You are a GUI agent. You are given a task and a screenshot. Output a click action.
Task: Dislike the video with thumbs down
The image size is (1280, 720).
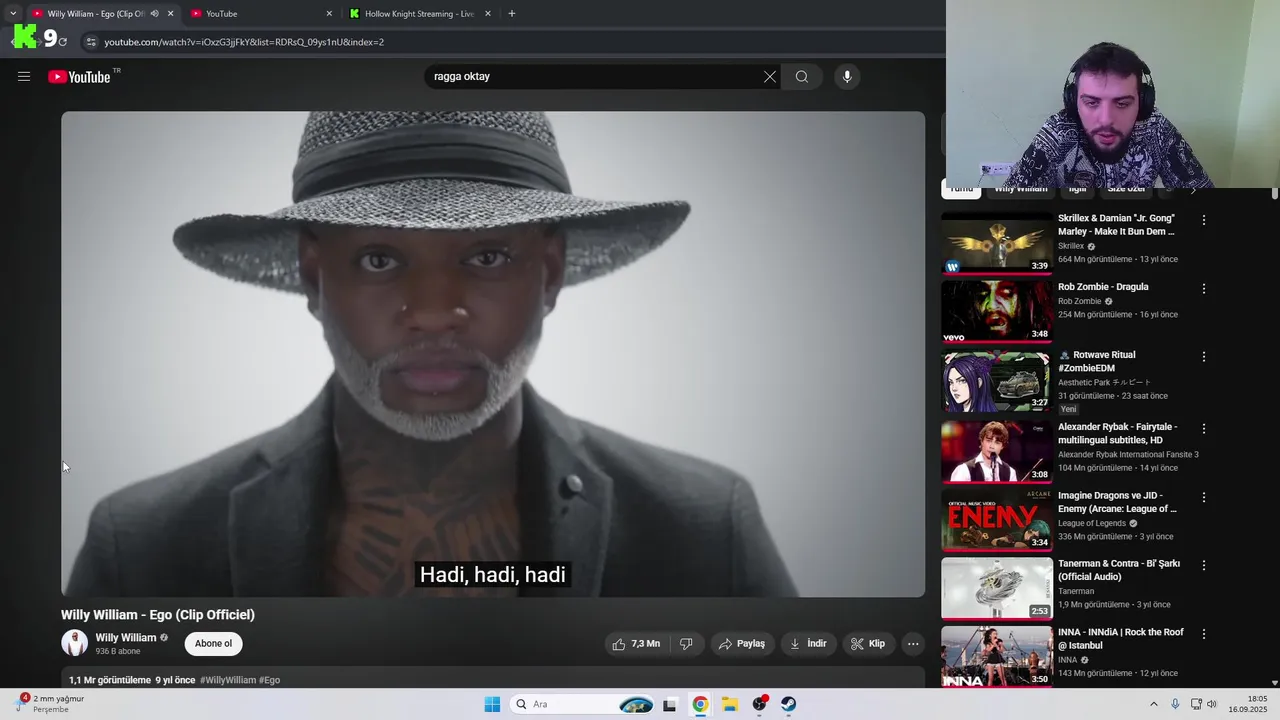click(x=686, y=644)
